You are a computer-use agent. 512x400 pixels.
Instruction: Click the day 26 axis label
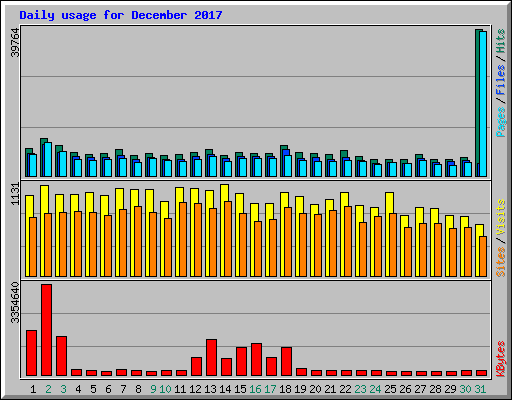(405, 389)
